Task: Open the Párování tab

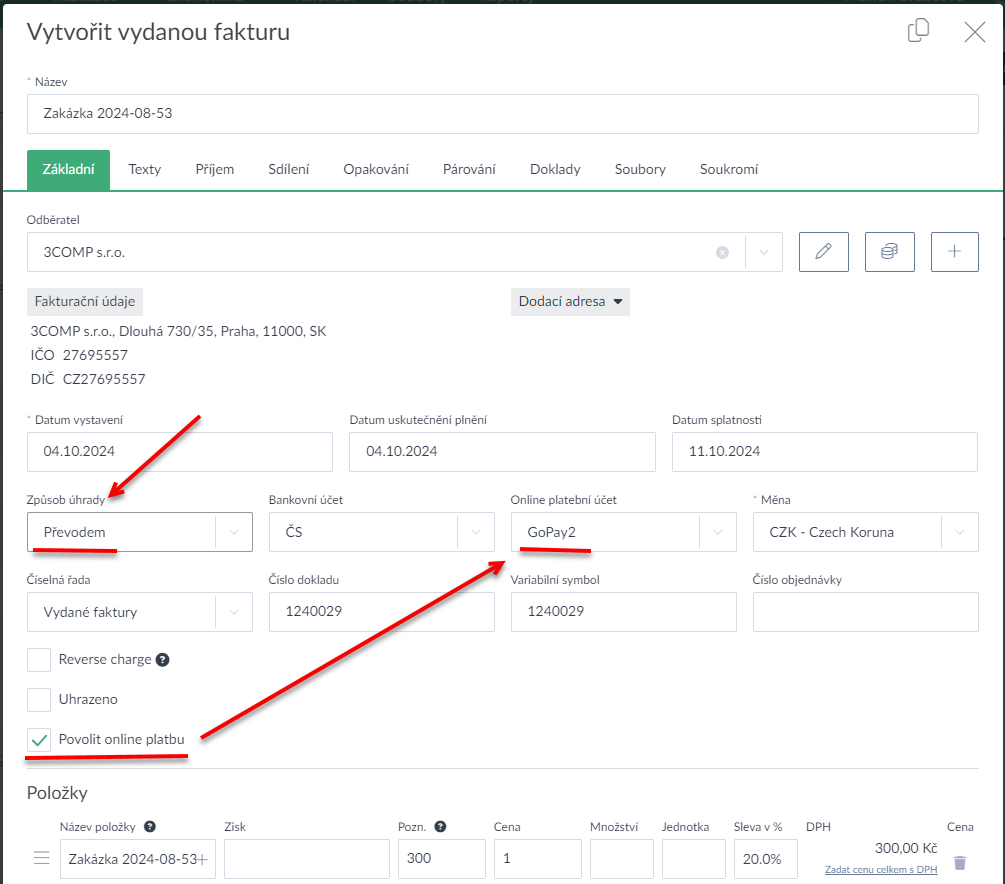Action: point(469,169)
